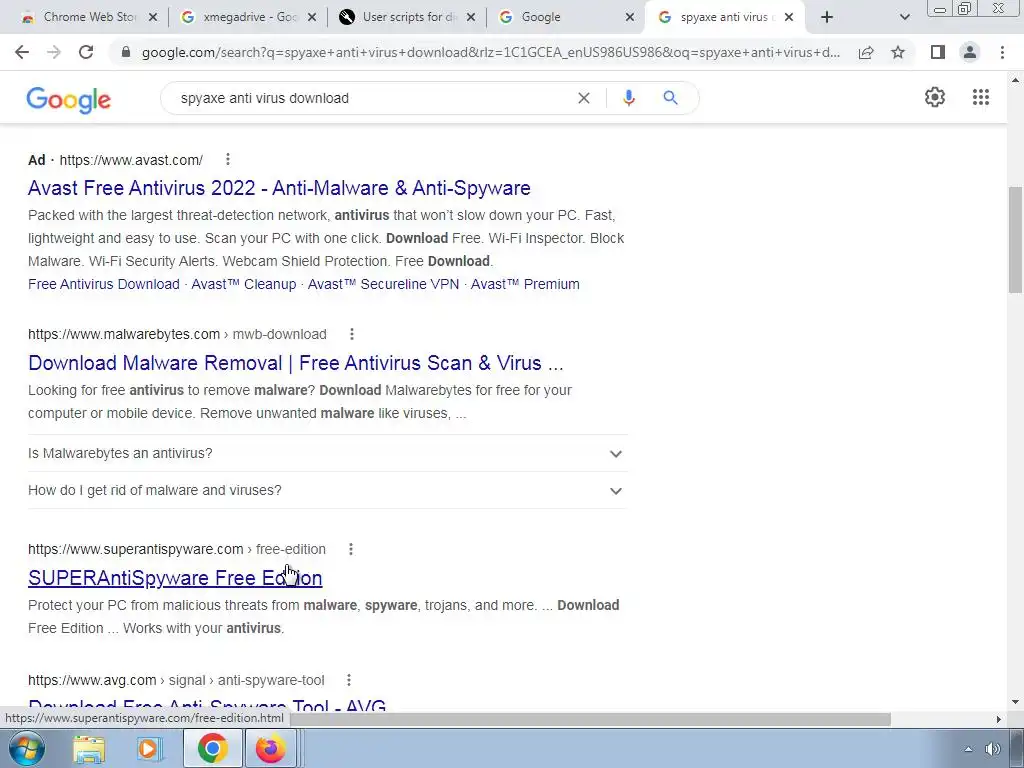View site info via the padlock icon
This screenshot has height=768, width=1024.
[x=126, y=52]
